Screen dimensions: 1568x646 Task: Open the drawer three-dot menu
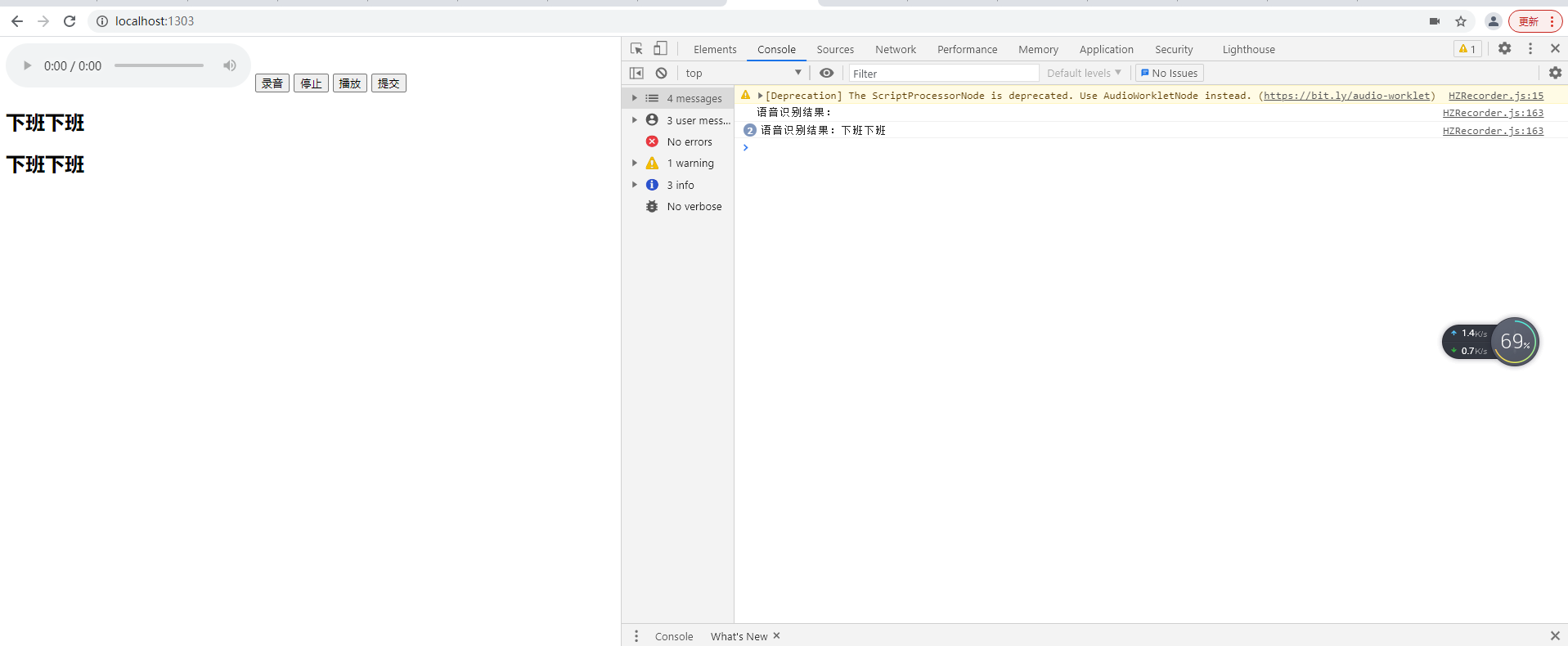636,635
